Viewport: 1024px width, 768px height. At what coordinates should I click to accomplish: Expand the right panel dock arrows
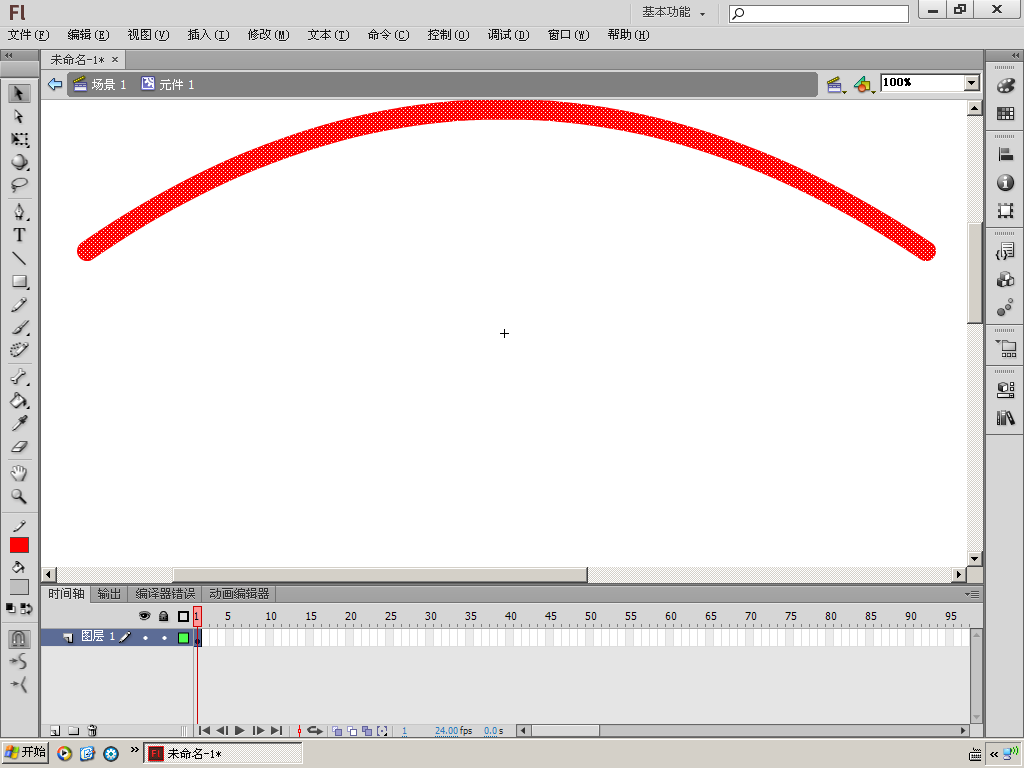tap(1015, 56)
